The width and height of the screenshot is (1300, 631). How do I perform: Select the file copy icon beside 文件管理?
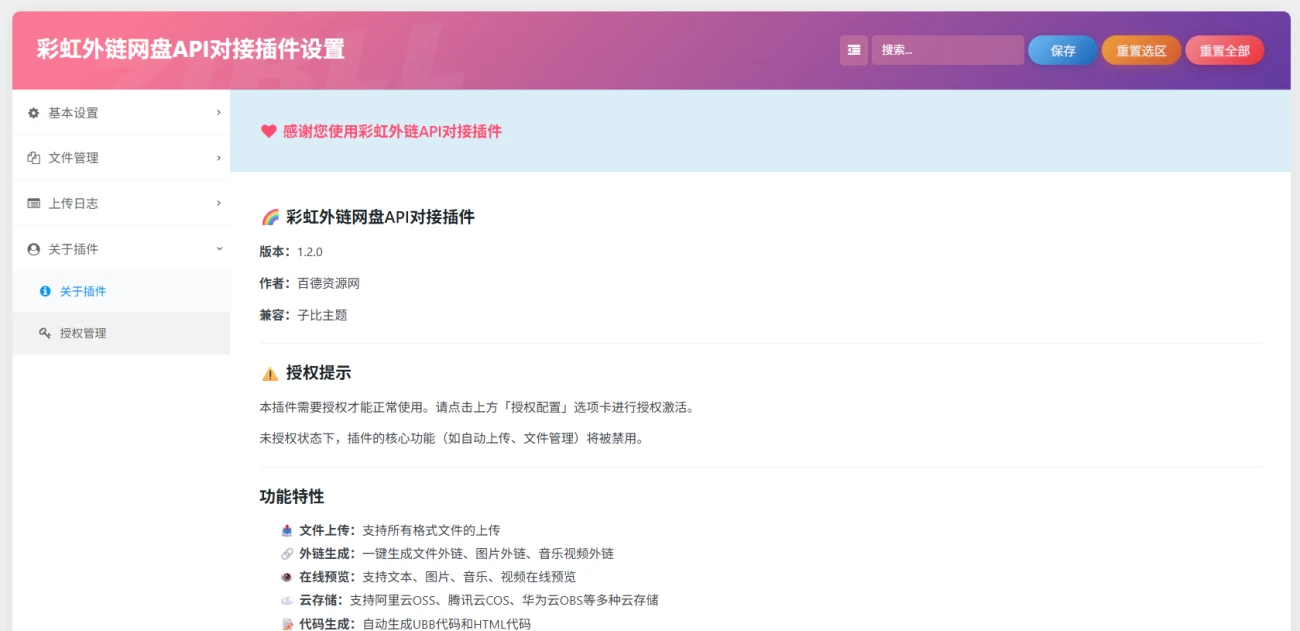point(33,158)
